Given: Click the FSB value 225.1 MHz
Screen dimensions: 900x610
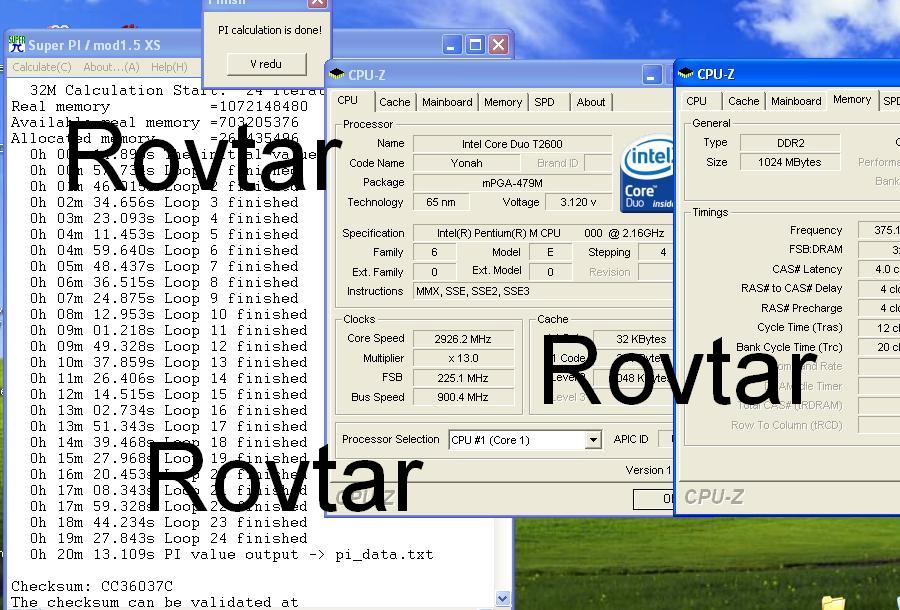Looking at the screenshot, I should 463,378.
